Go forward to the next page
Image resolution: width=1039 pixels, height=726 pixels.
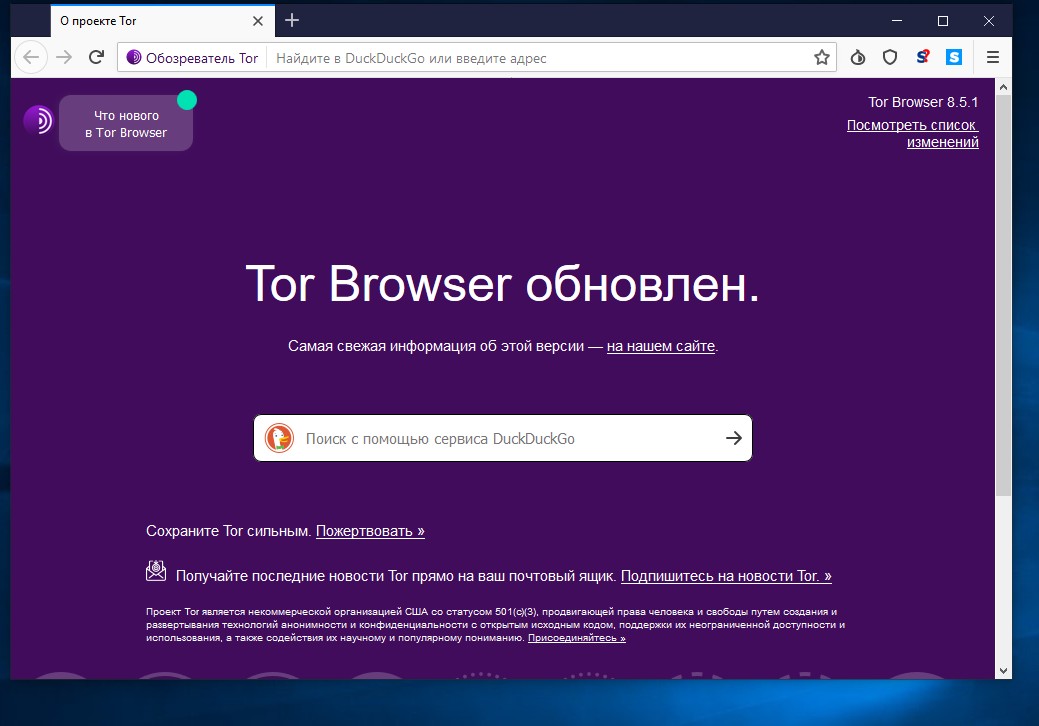[64, 58]
